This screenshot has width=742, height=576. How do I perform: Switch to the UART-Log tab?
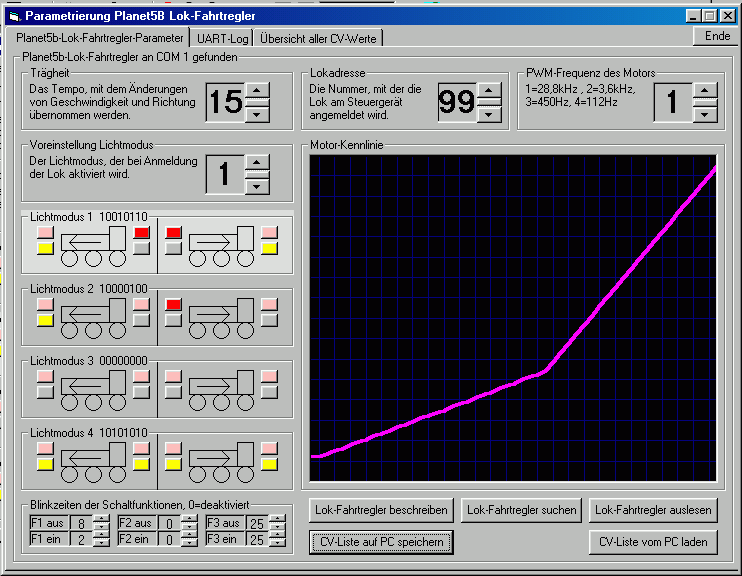tap(221, 38)
